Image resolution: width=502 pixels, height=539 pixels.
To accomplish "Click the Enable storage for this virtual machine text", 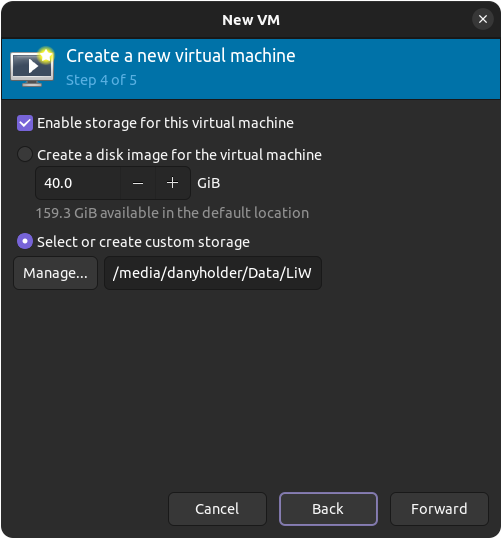I will click(x=165, y=123).
